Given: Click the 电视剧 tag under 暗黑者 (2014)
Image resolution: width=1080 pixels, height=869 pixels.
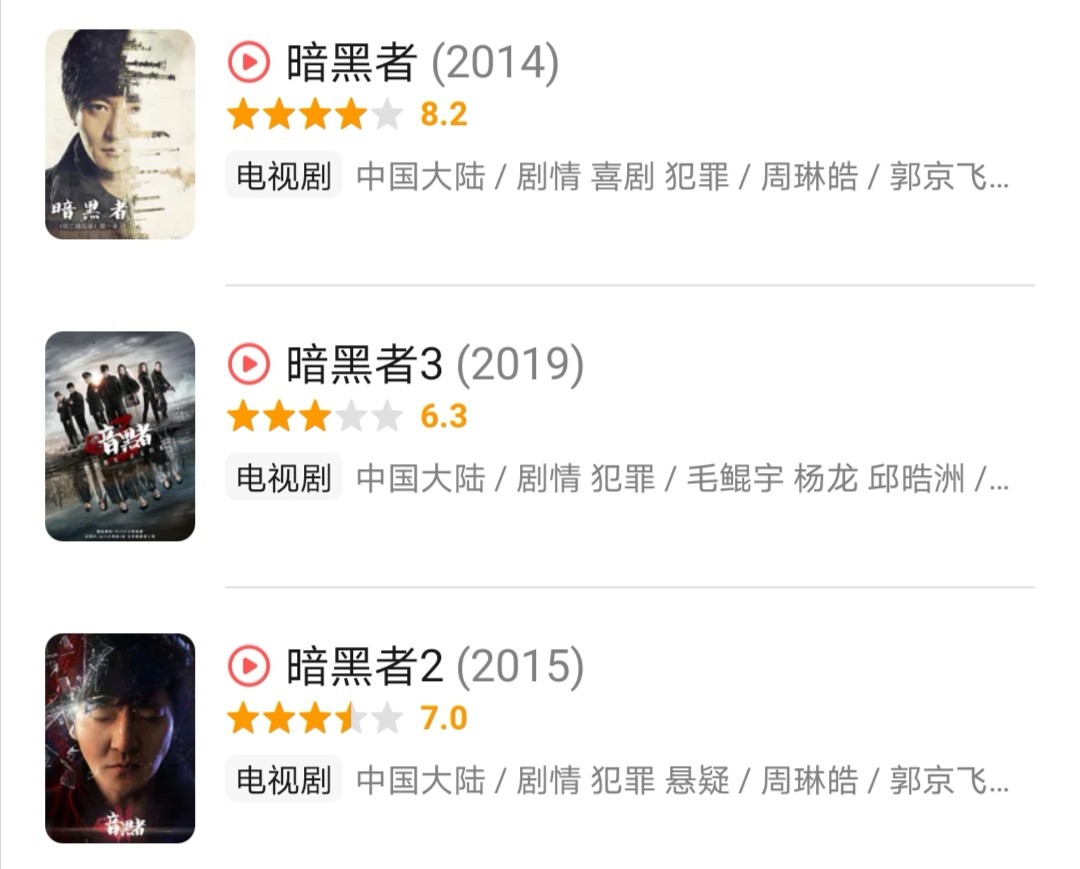Looking at the screenshot, I should point(283,177).
